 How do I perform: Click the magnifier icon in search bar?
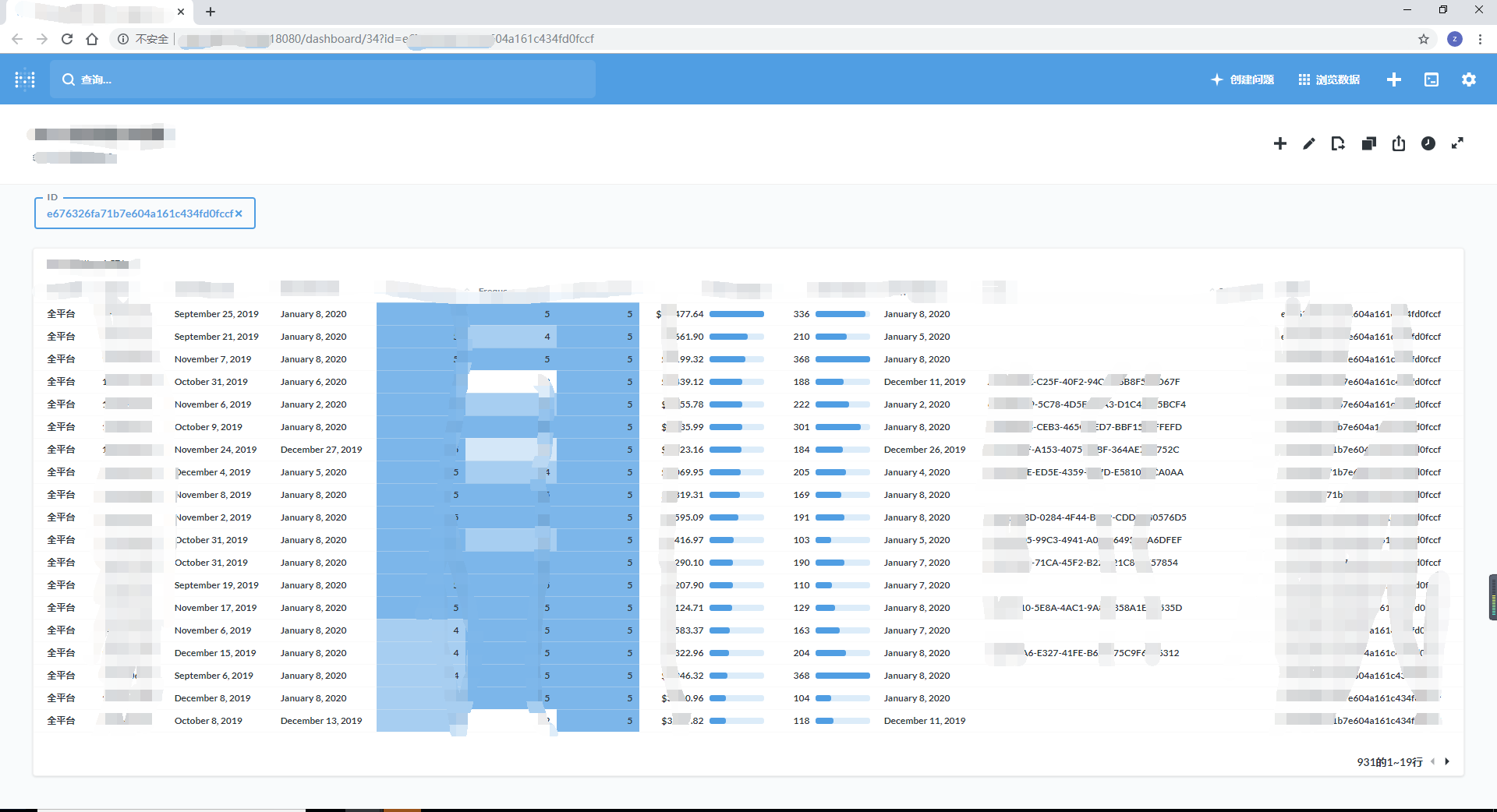point(67,79)
